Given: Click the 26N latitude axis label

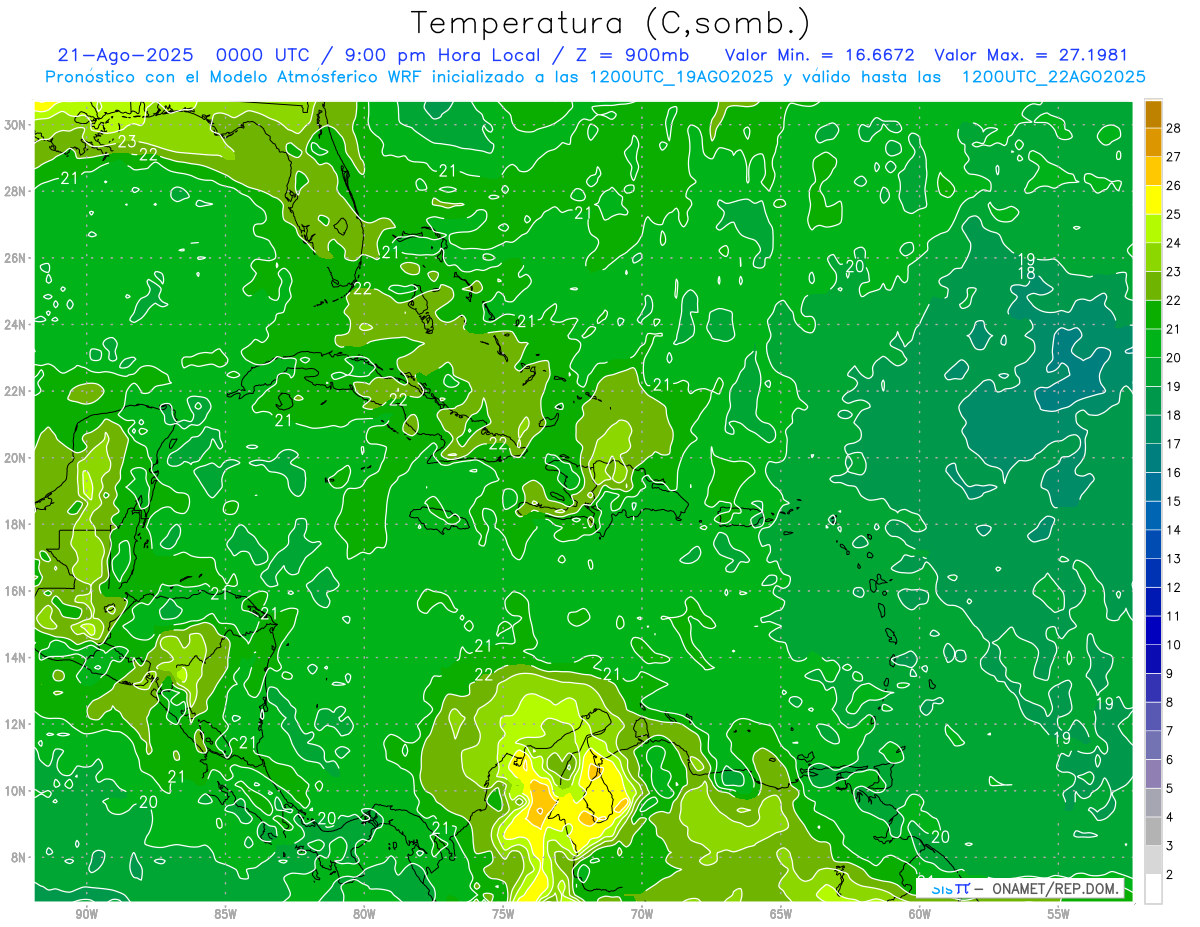Looking at the screenshot, I should coord(17,257).
